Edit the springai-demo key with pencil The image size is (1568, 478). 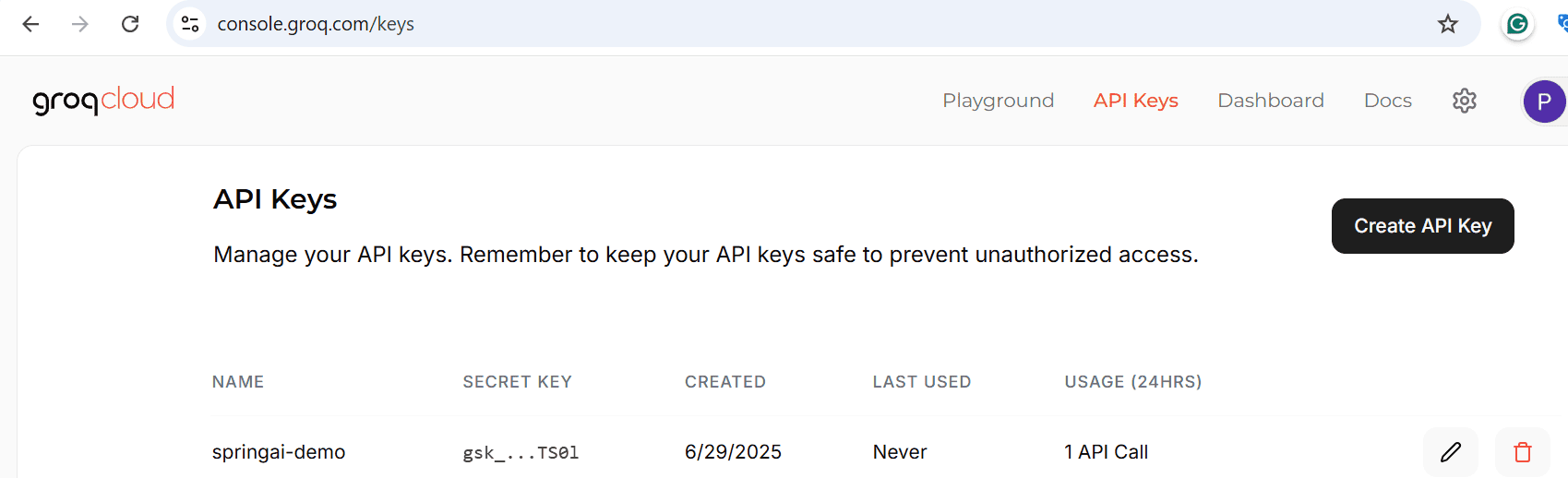(1451, 452)
